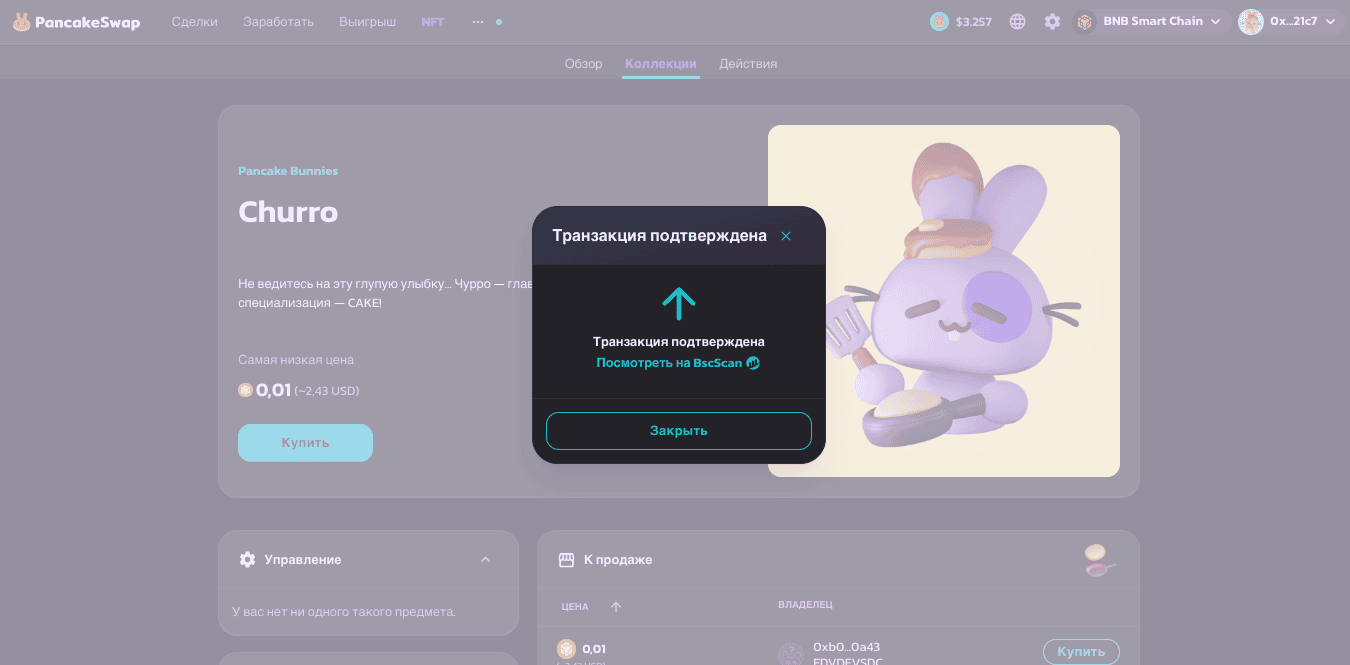Open the three-dots more menu
This screenshot has width=1350, height=665.
pos(477,21)
